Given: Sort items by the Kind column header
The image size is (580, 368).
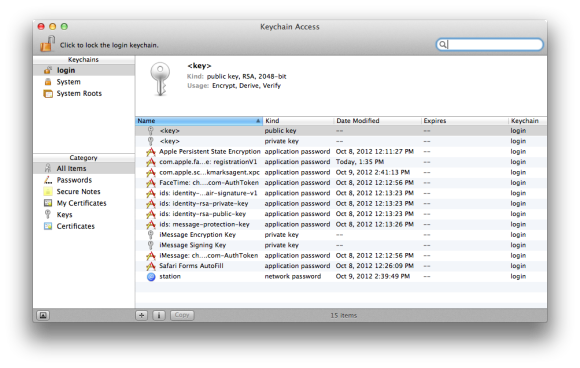Looking at the screenshot, I should click(x=298, y=121).
